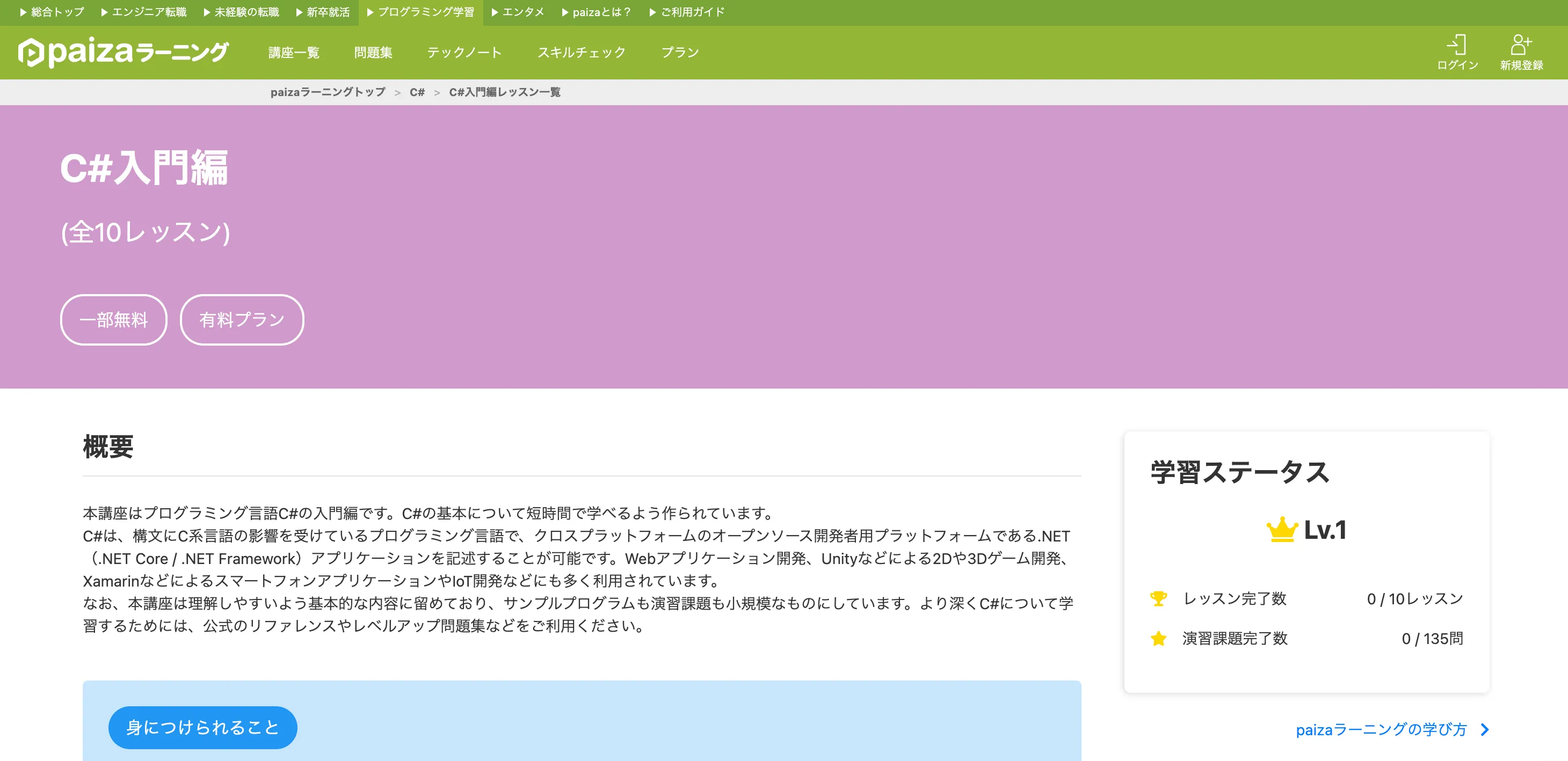Image resolution: width=1568 pixels, height=761 pixels.
Task: Click 0 / 135問 value
Action: click(x=1432, y=639)
